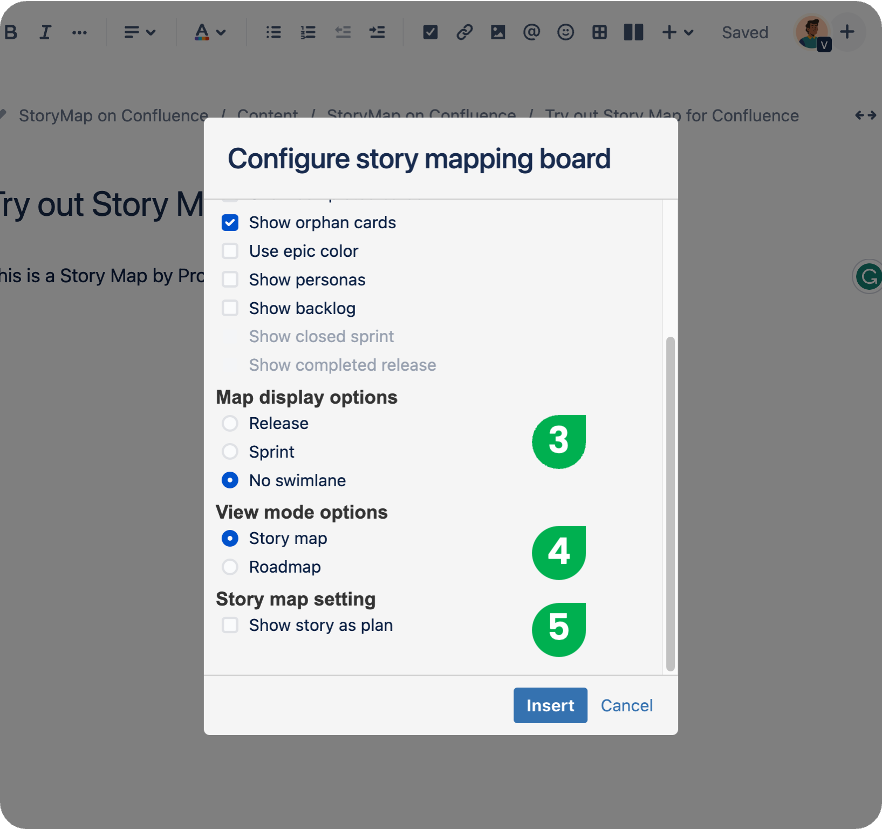The height and width of the screenshot is (830, 882).
Task: Open the text alignment dropdown
Action: coord(140,32)
